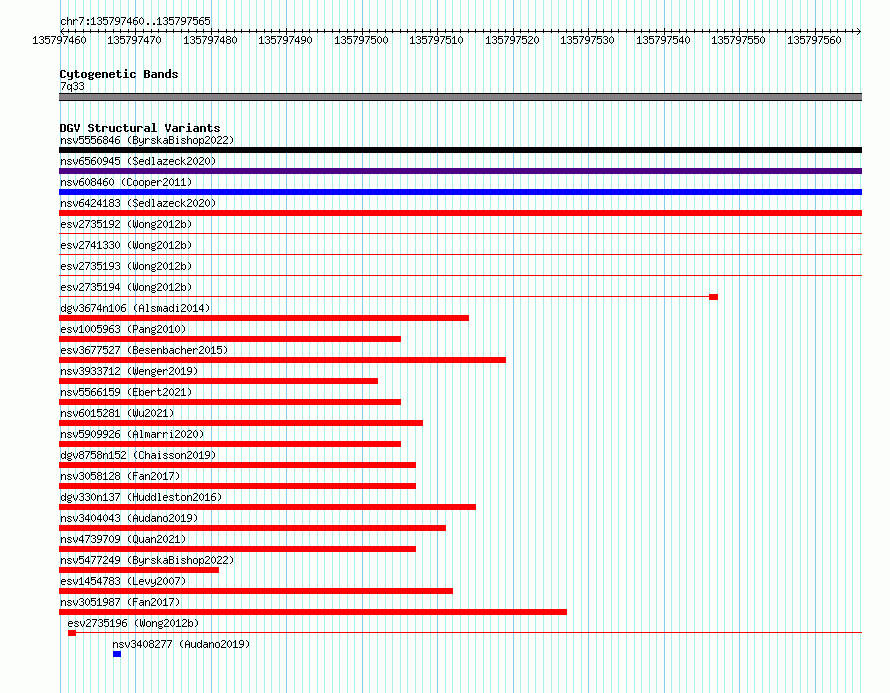Click the purple nsv6560945 variant bar
The image size is (890, 693).
coord(460,171)
